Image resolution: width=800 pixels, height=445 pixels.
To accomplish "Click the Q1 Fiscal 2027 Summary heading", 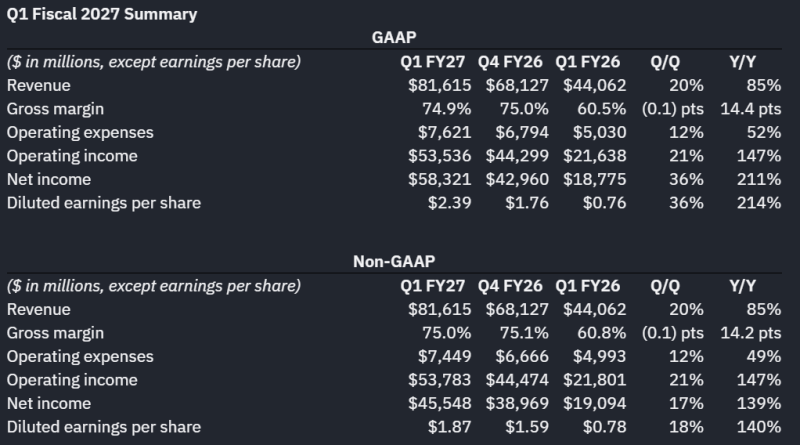I will coord(102,14).
